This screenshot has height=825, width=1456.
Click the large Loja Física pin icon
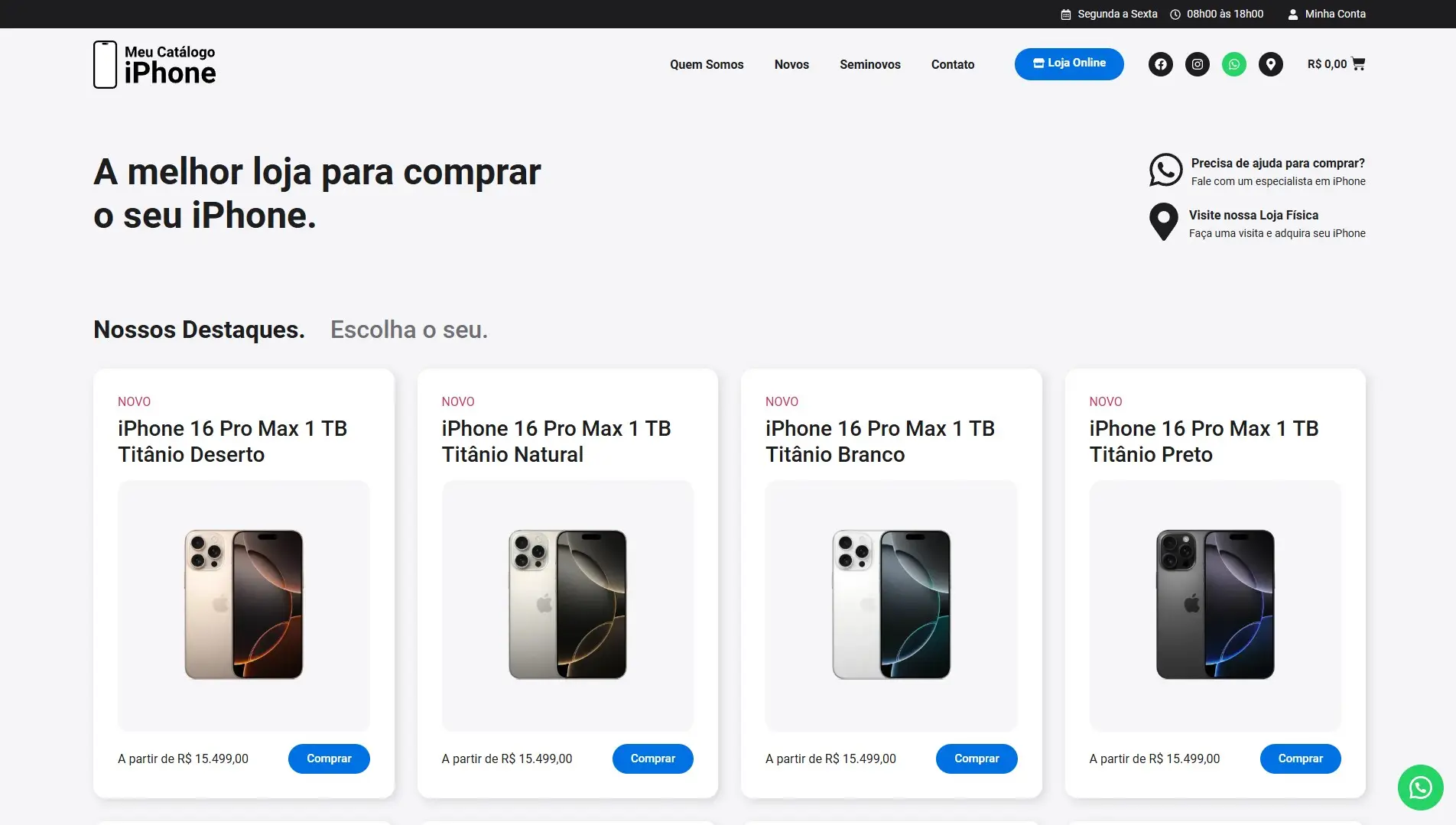tap(1164, 222)
